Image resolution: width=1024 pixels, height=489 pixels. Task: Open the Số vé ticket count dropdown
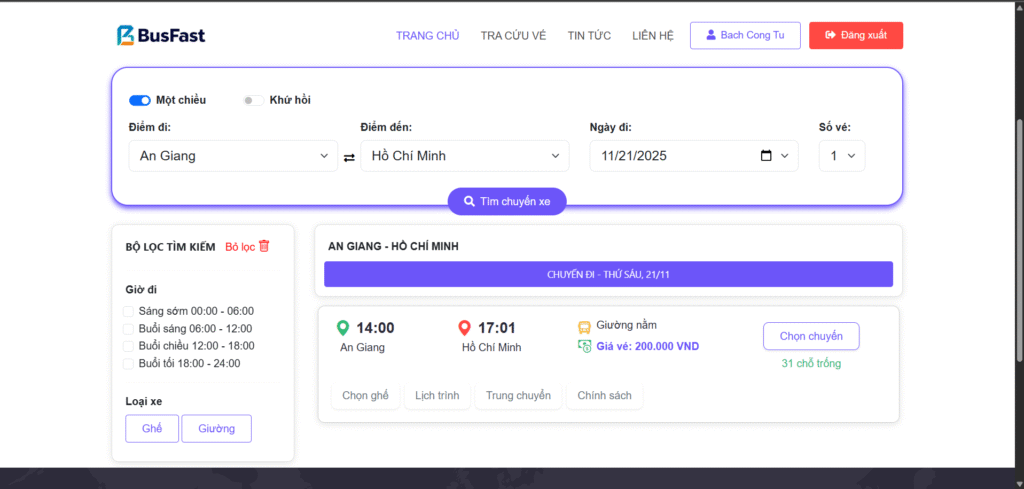[x=841, y=156]
